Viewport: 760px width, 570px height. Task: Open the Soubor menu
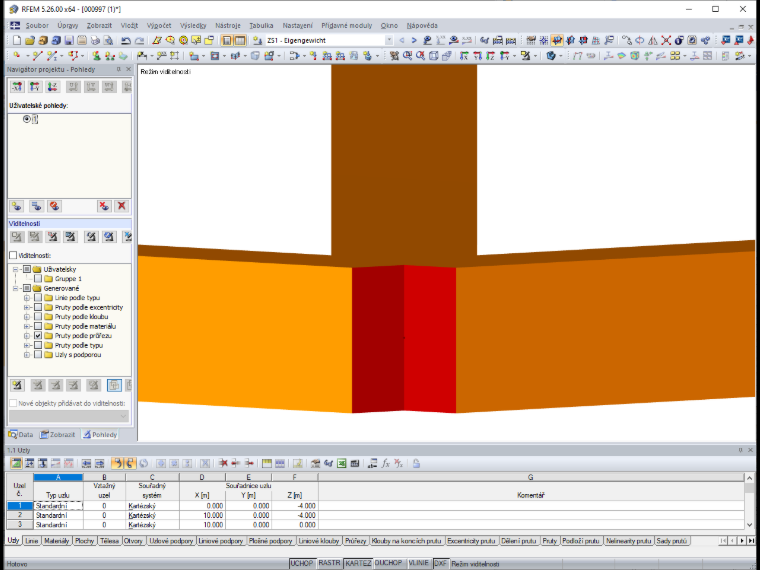pos(37,26)
